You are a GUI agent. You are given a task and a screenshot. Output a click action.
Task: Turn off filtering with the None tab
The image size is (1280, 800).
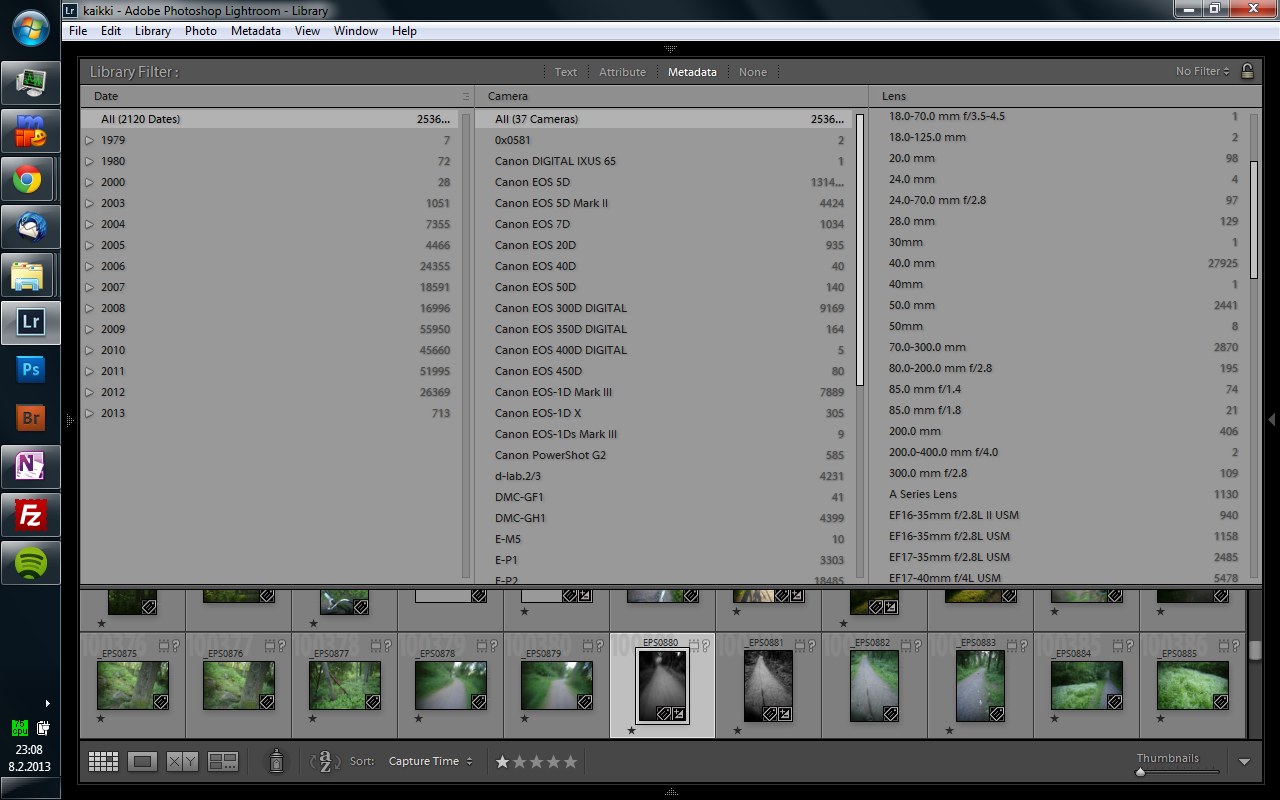click(x=753, y=72)
